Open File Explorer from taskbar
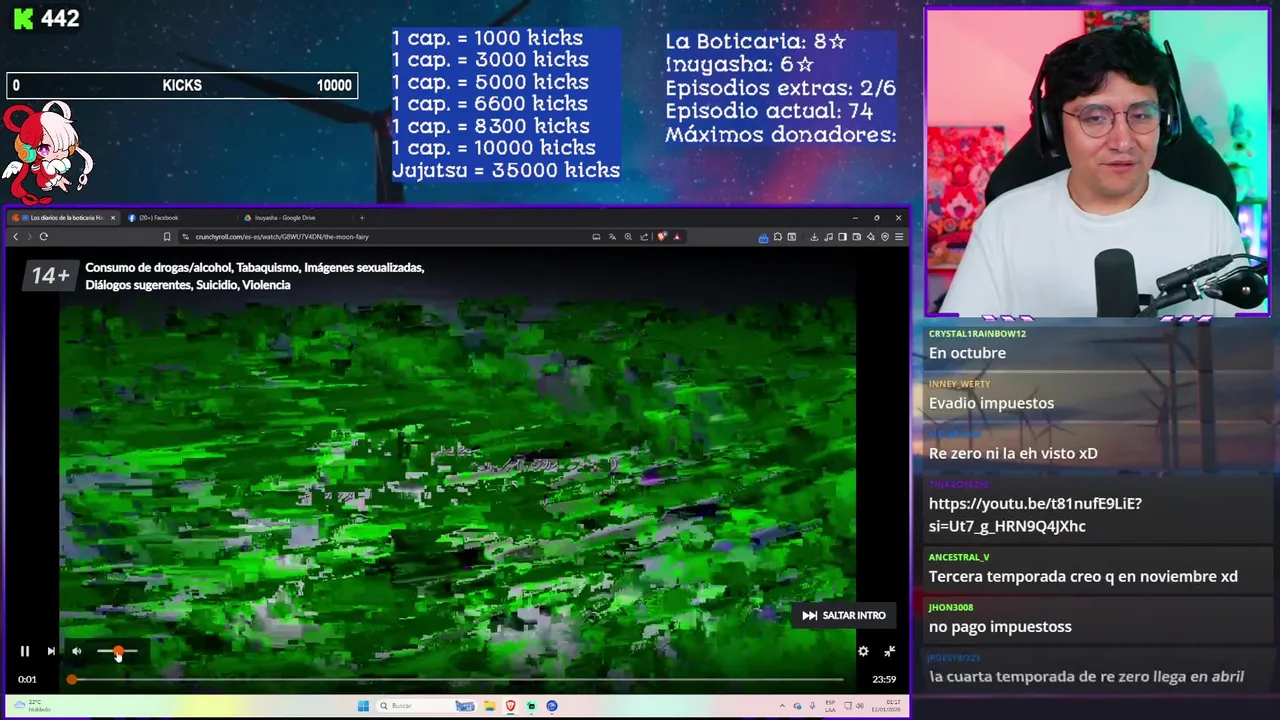Image resolution: width=1280 pixels, height=720 pixels. click(x=490, y=706)
